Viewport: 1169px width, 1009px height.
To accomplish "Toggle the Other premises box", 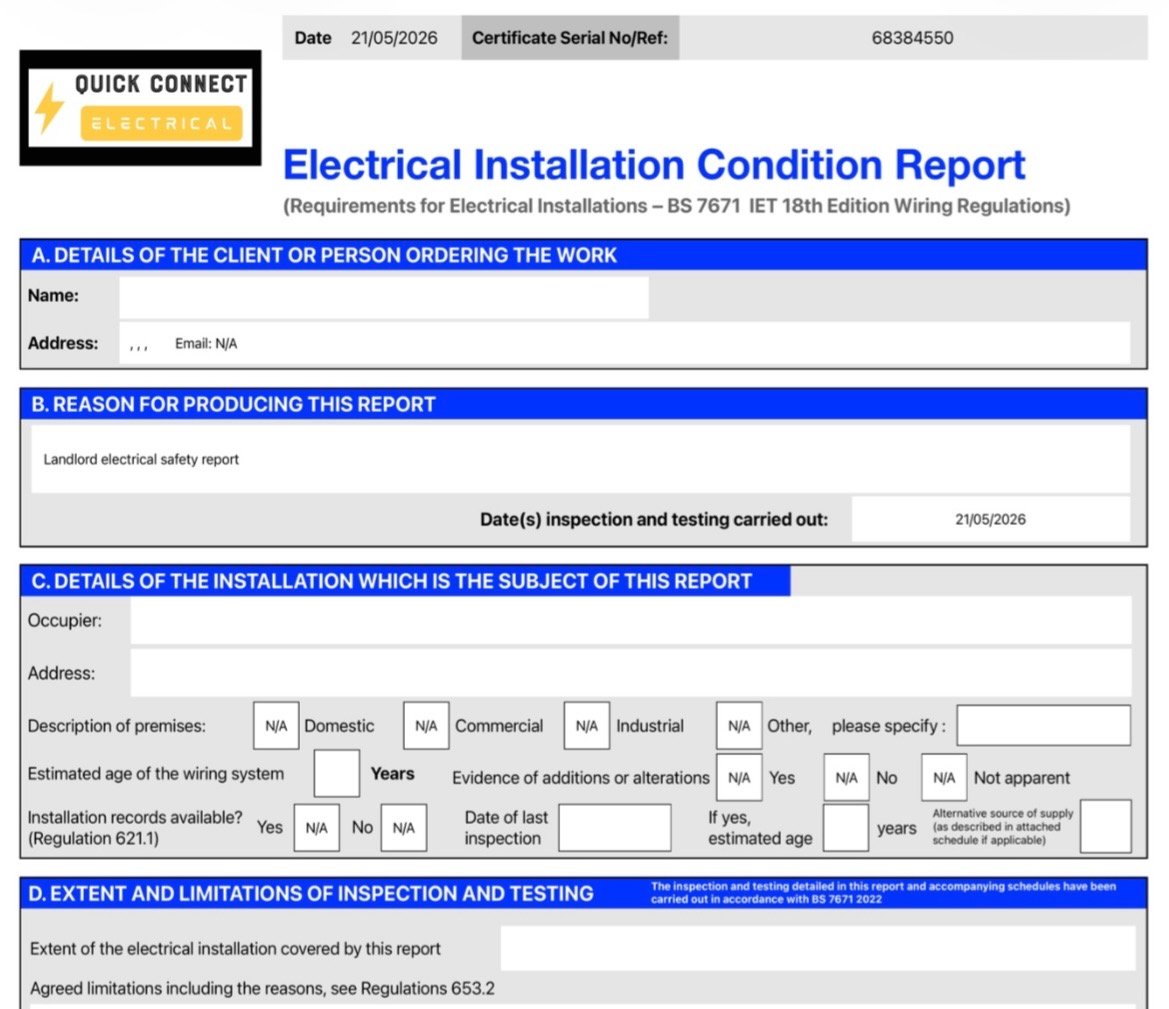I will (x=739, y=726).
